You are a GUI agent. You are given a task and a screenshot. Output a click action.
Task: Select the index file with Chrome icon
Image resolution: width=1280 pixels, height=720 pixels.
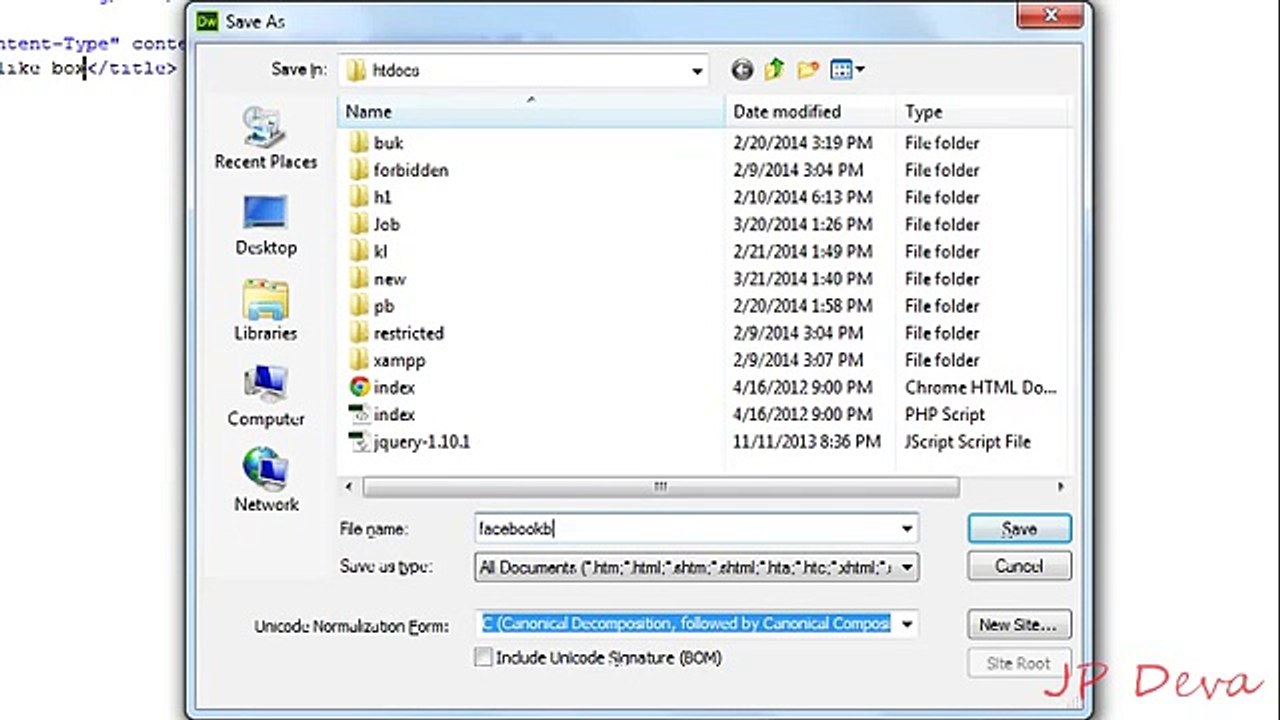(359, 387)
